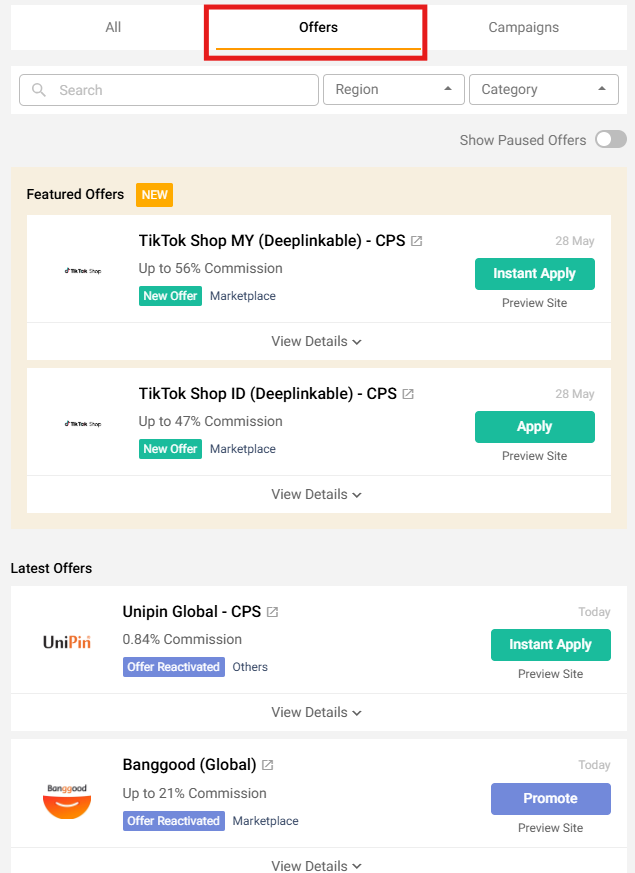
Task: Open the Region dropdown
Action: tap(394, 90)
